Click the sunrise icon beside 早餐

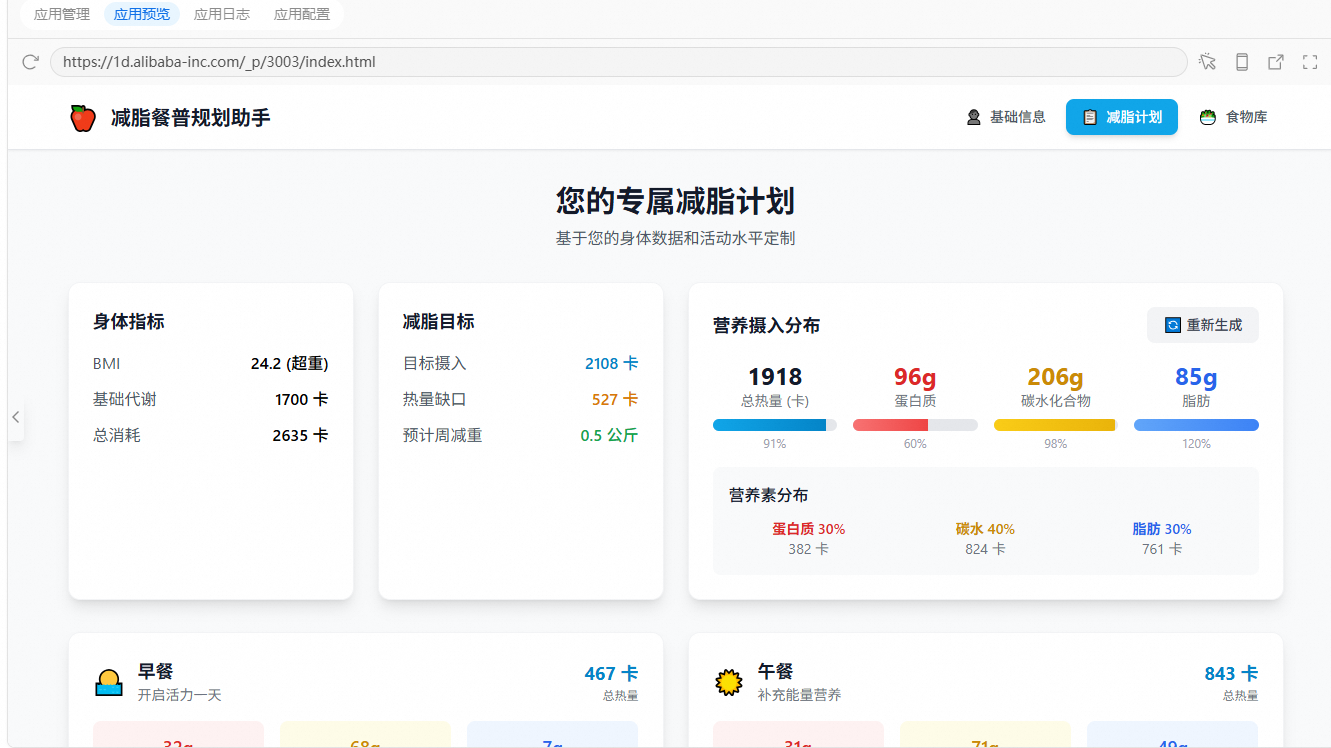click(109, 683)
